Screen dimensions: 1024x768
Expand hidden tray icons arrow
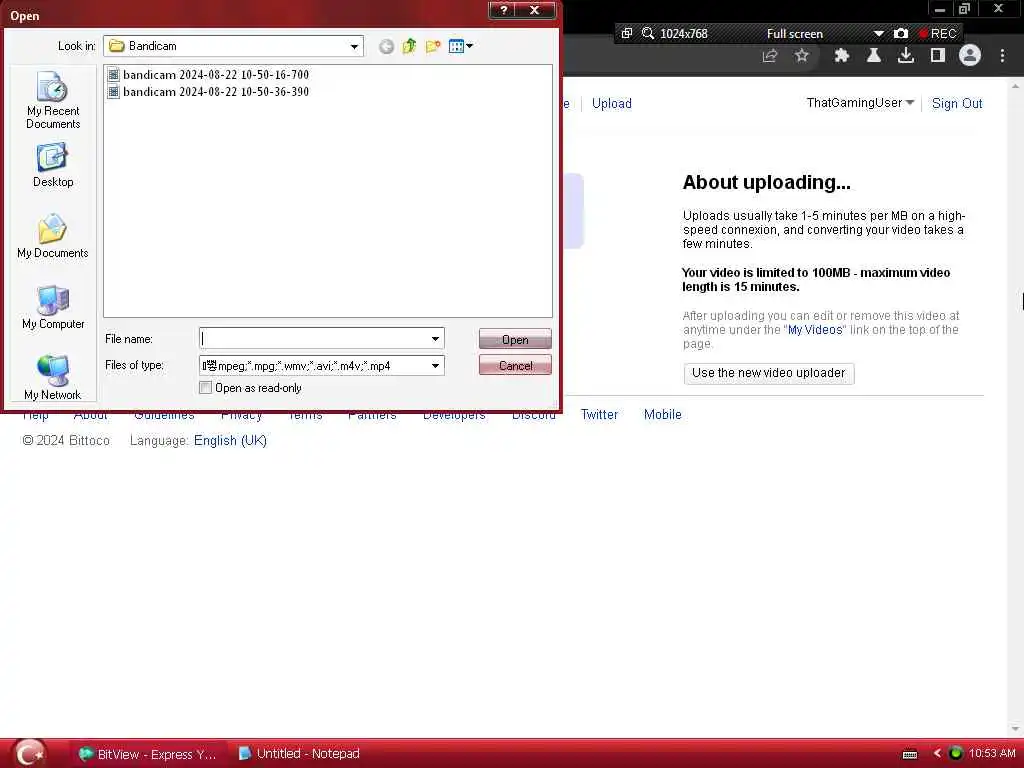point(936,754)
